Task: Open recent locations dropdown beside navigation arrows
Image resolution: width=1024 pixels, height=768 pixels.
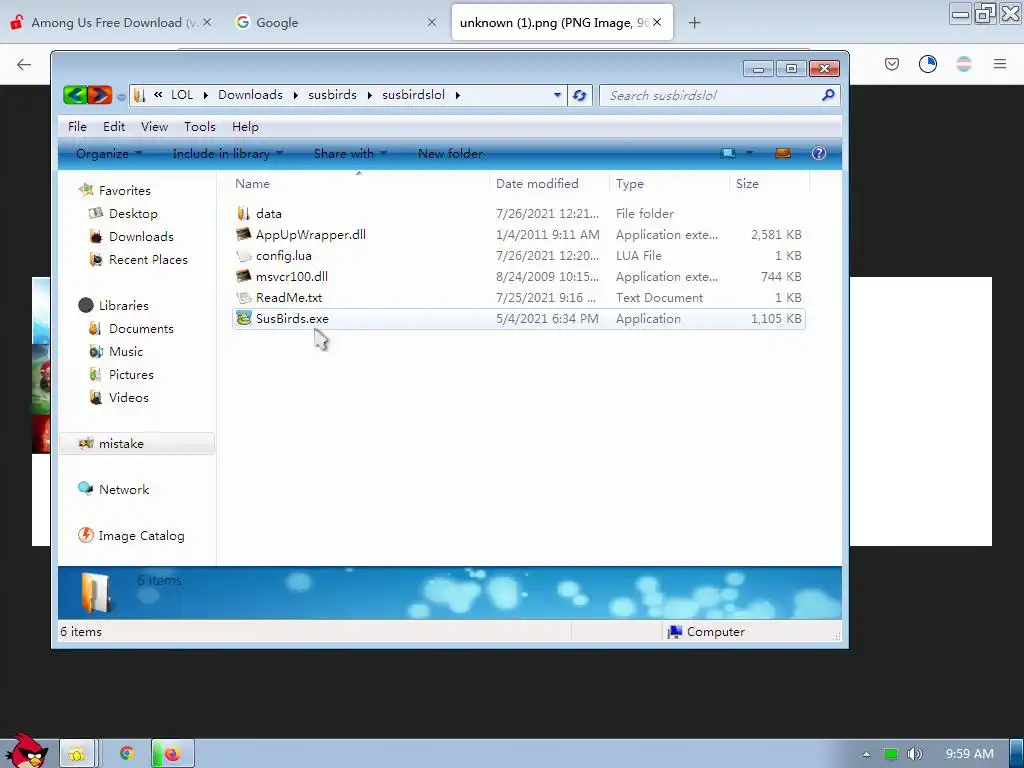Action: (x=121, y=97)
